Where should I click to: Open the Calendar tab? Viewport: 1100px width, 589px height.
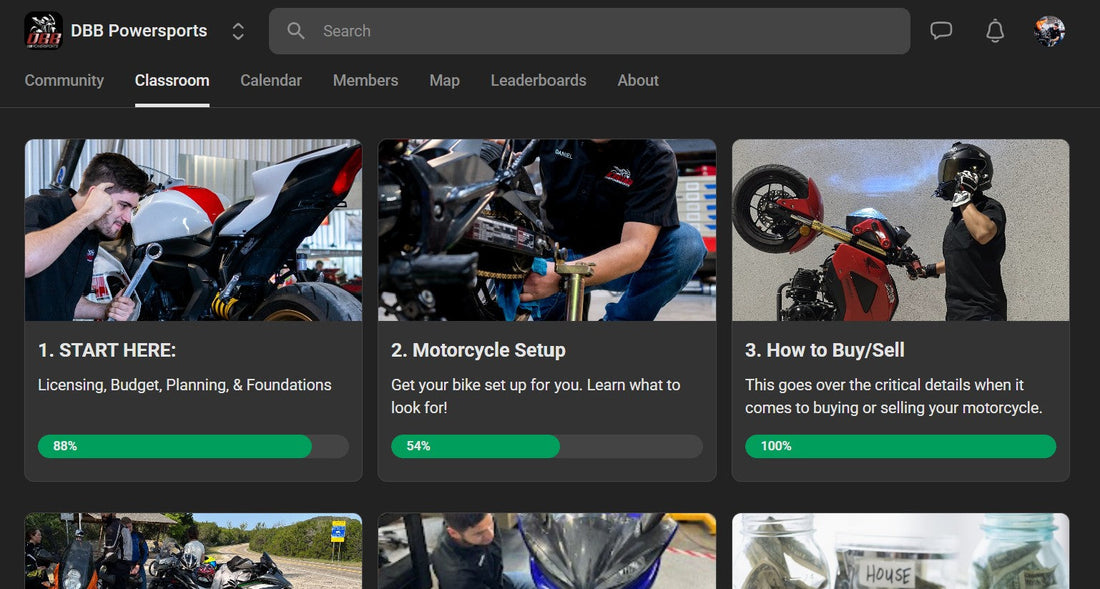pos(271,80)
